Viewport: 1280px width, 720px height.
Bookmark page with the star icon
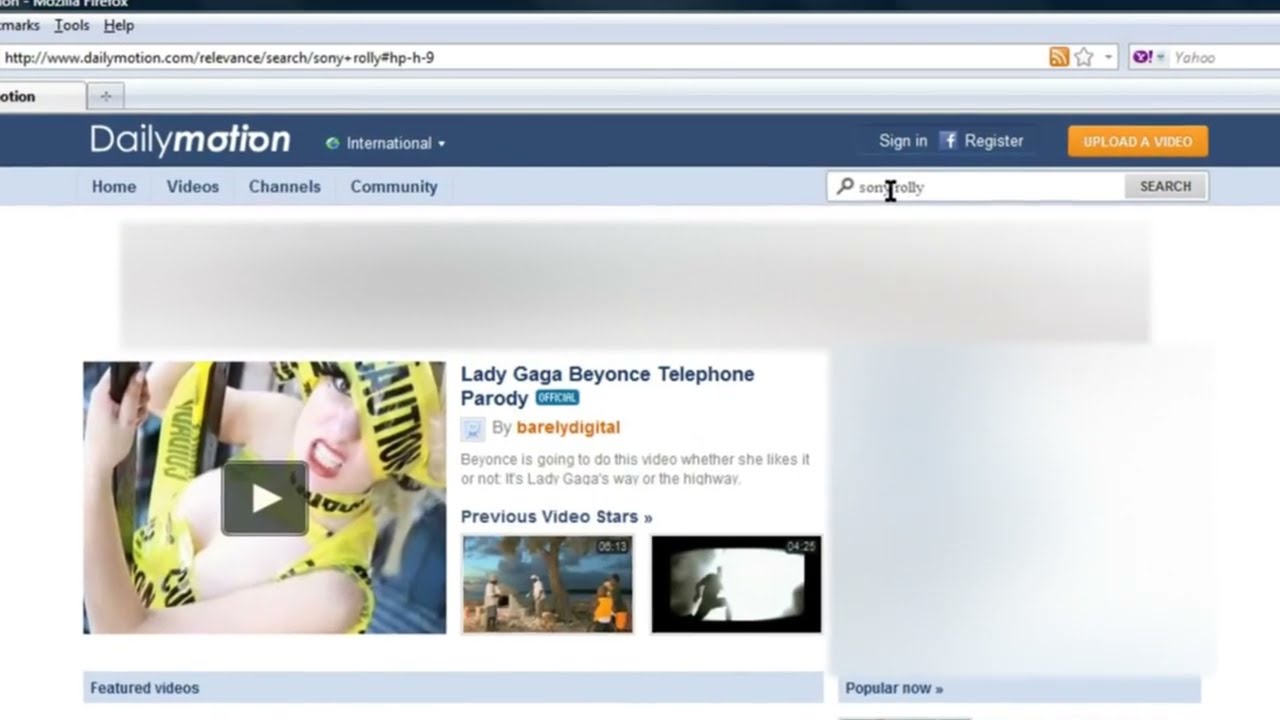coord(1083,58)
